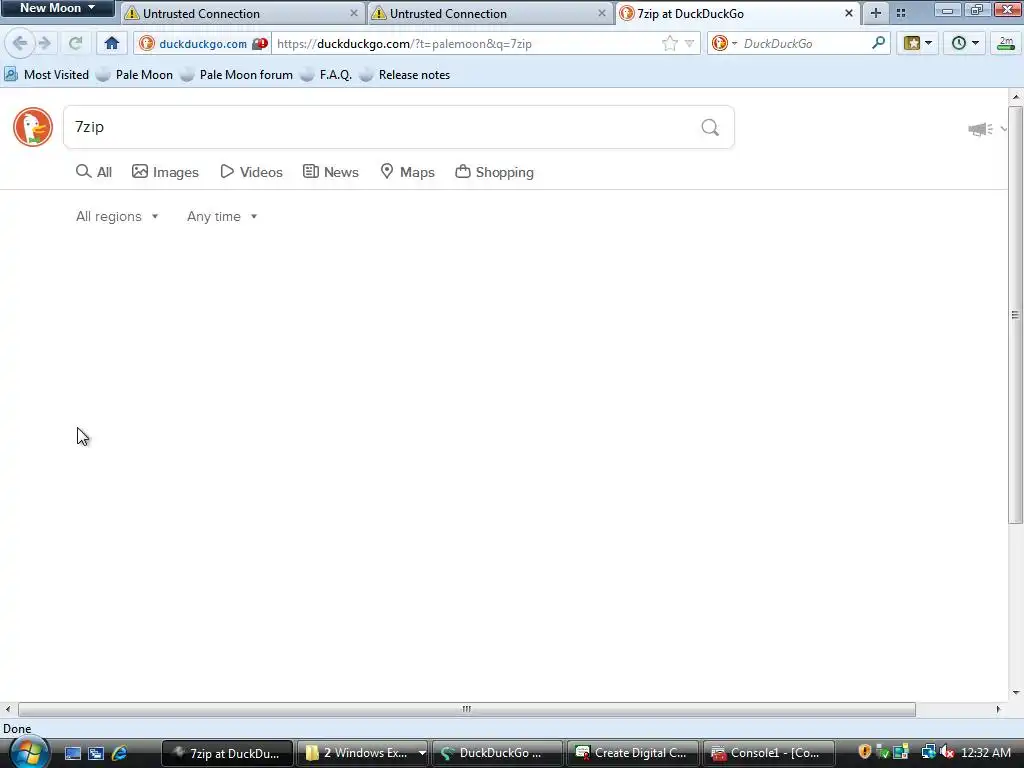Submit search with the page magnifier icon
This screenshot has height=768, width=1024.
(x=710, y=127)
